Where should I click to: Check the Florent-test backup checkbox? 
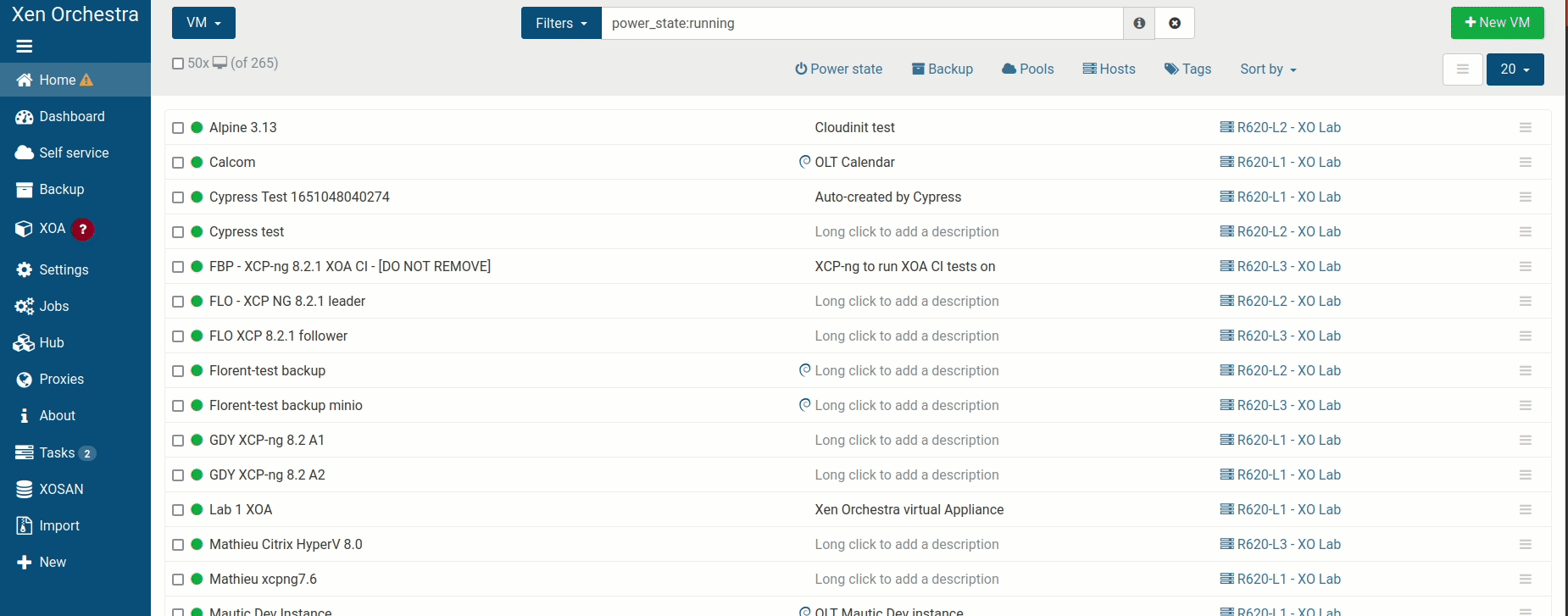pos(178,371)
